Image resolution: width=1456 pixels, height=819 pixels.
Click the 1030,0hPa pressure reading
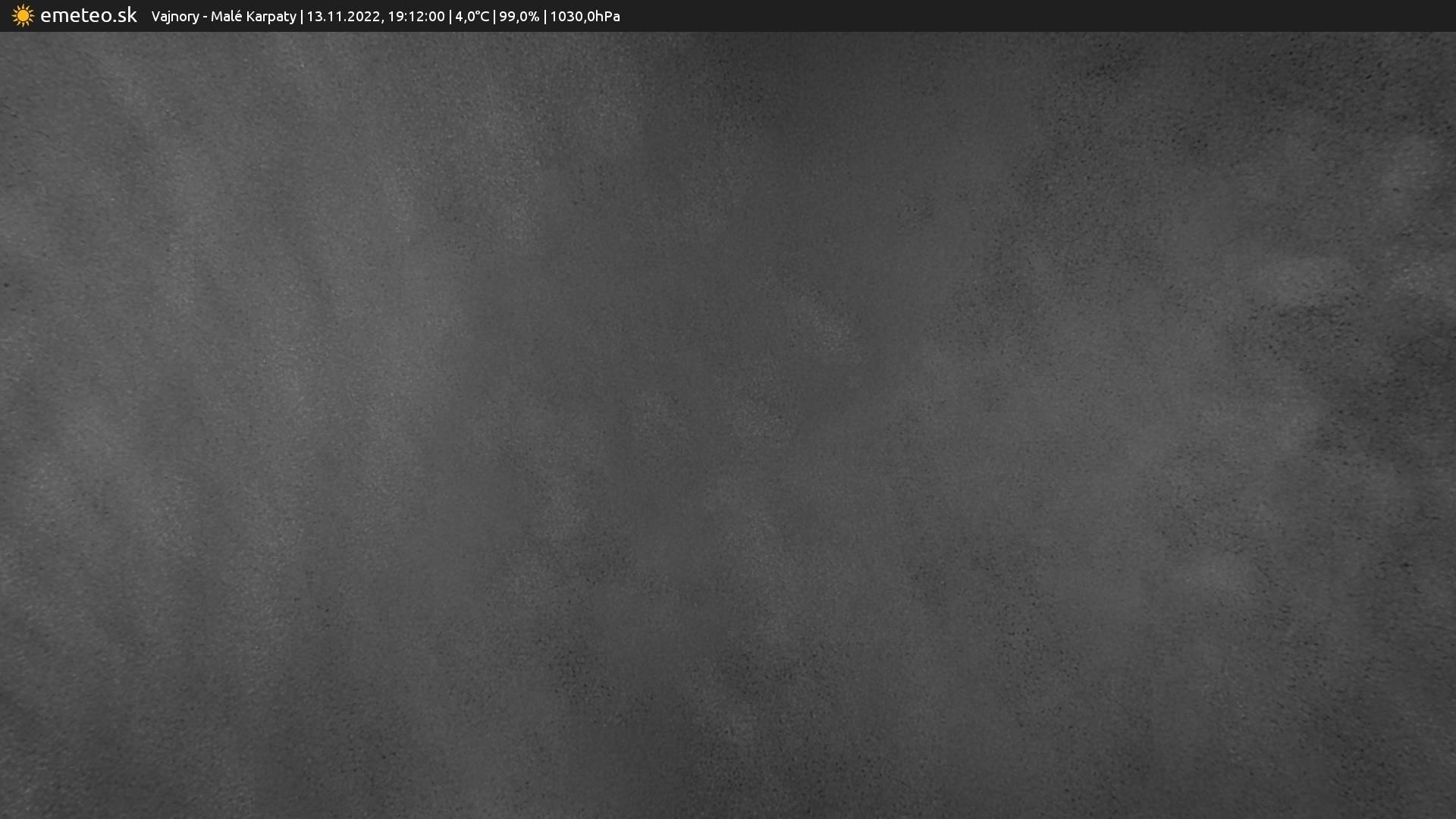[x=585, y=17]
